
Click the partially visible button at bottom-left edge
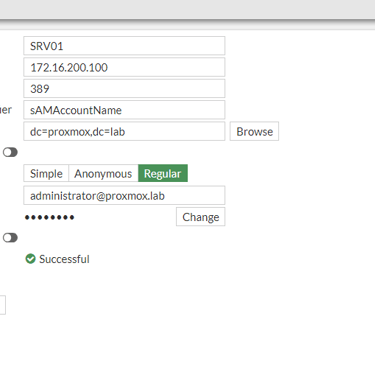coord(3,305)
